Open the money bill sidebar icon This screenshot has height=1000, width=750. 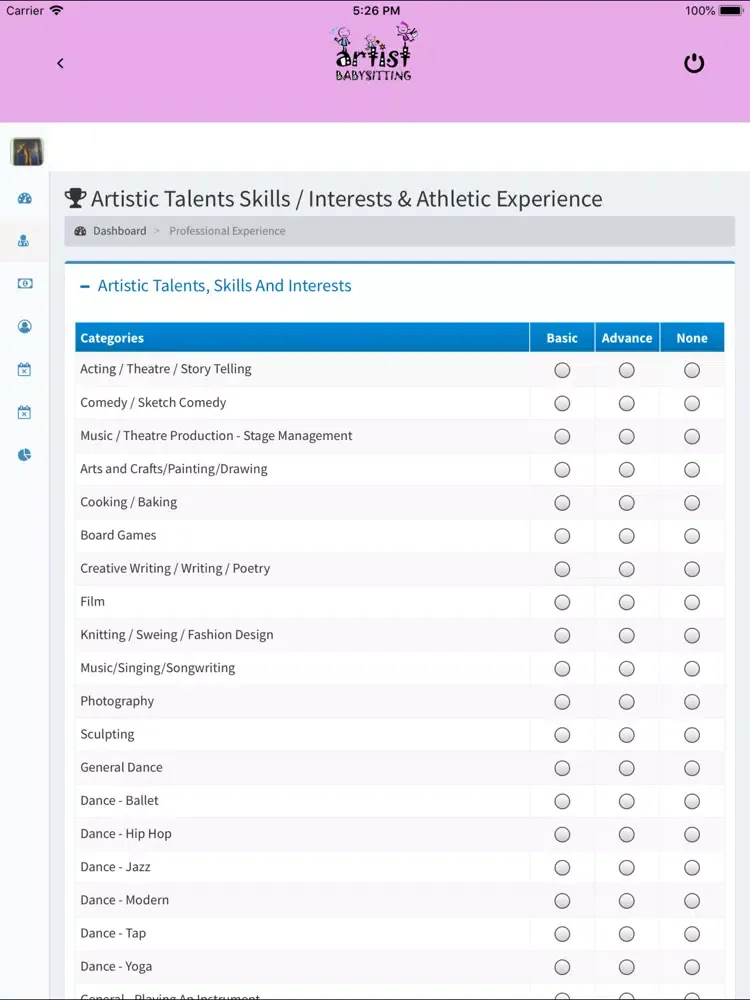coord(25,283)
